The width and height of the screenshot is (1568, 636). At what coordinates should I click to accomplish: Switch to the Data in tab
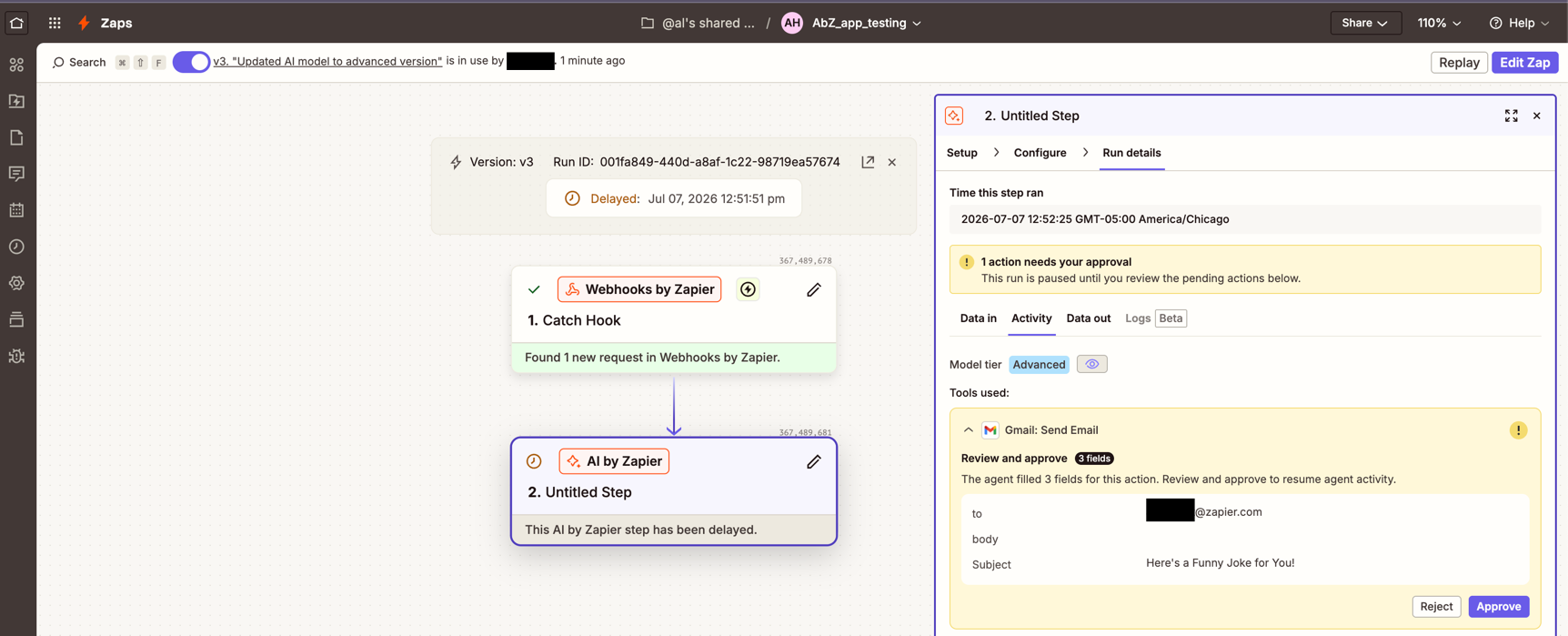coord(978,318)
